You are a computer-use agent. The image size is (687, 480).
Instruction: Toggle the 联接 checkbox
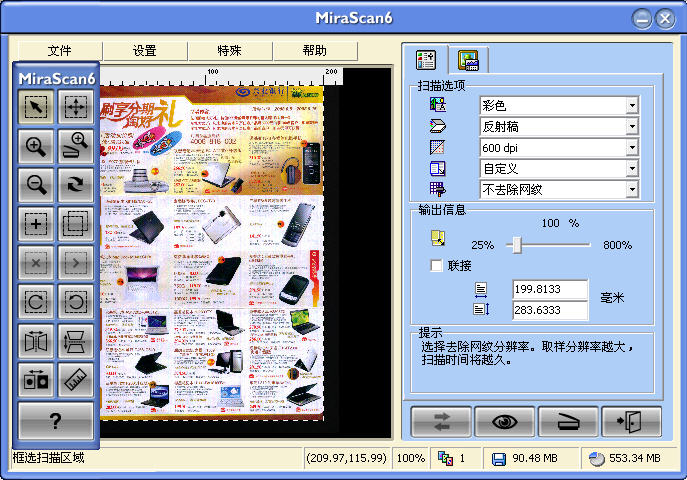(436, 266)
